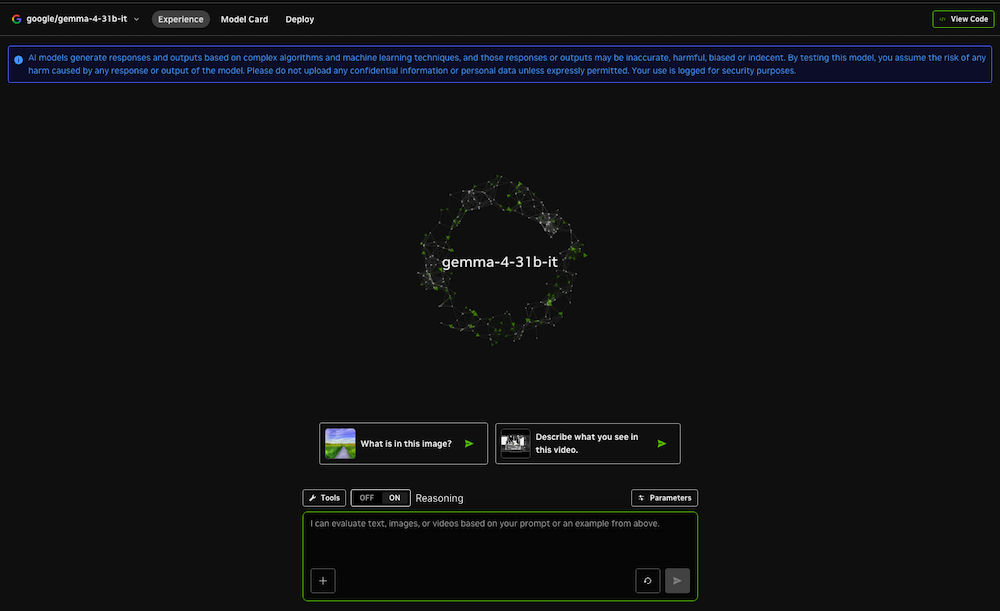This screenshot has width=1000, height=611.
Task: Click 'Describe what you see in this video.' text
Action: (x=587, y=443)
